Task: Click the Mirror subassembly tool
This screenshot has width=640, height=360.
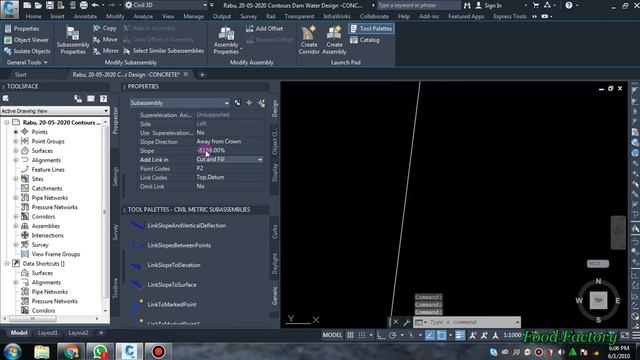Action: [x=106, y=51]
